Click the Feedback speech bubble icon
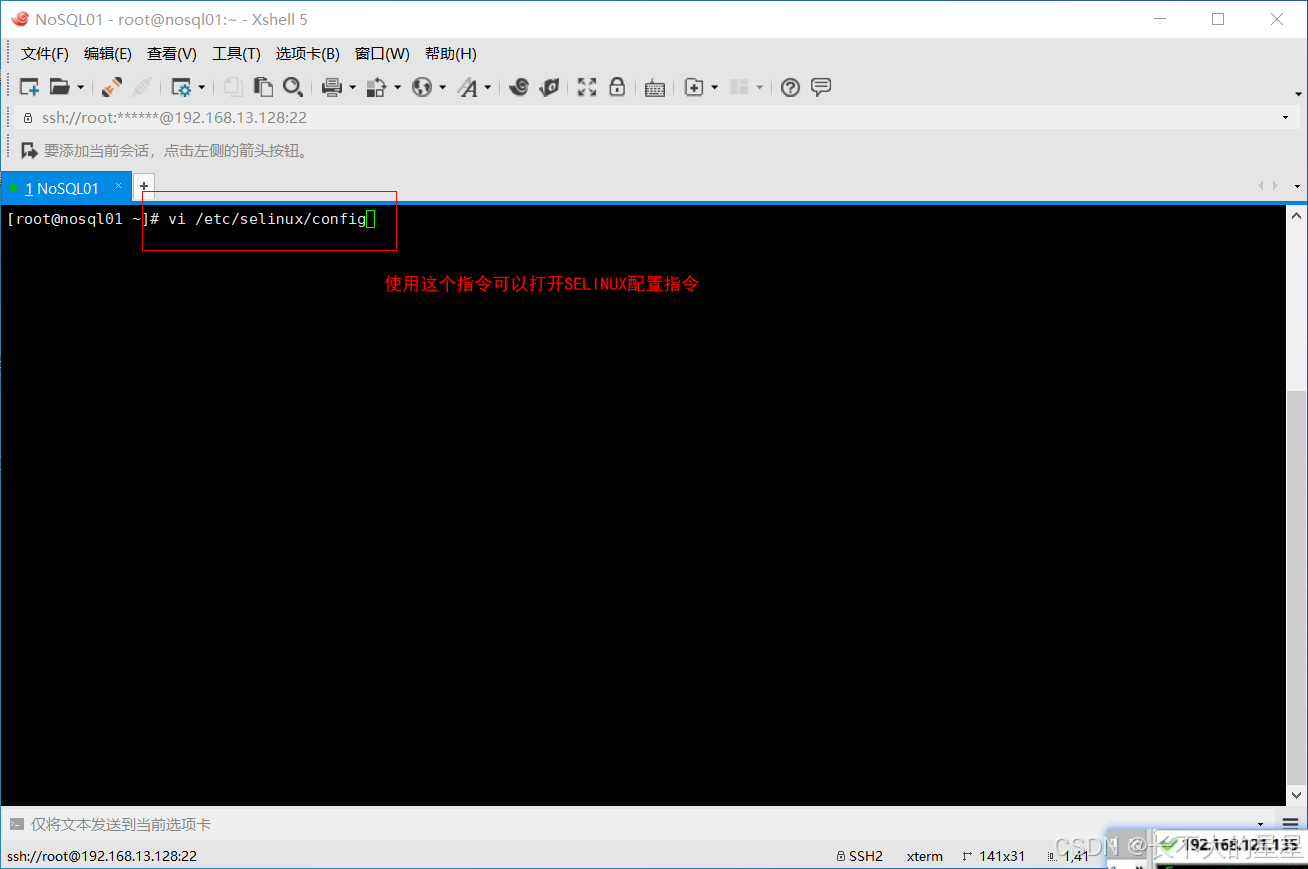 (x=821, y=87)
